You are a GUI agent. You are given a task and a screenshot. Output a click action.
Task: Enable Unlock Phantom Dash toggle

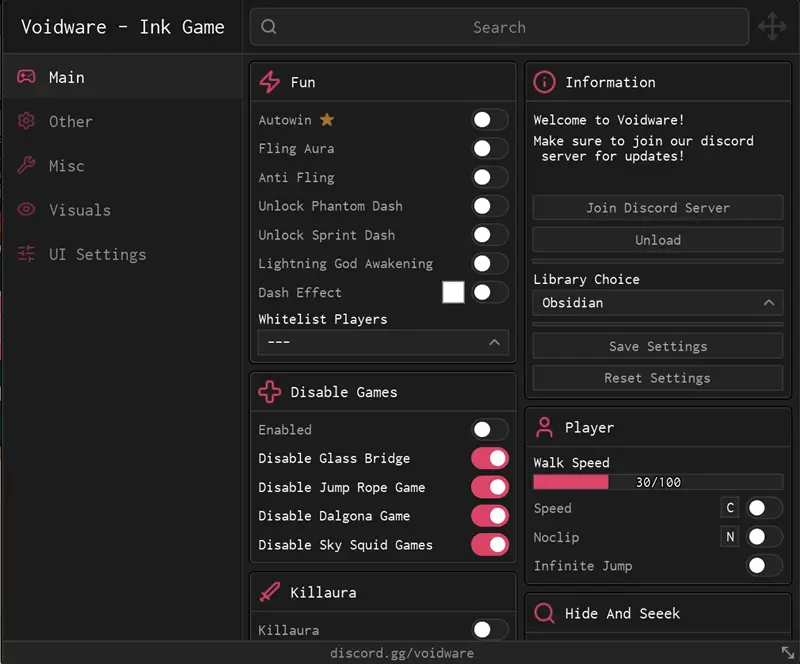(x=489, y=206)
